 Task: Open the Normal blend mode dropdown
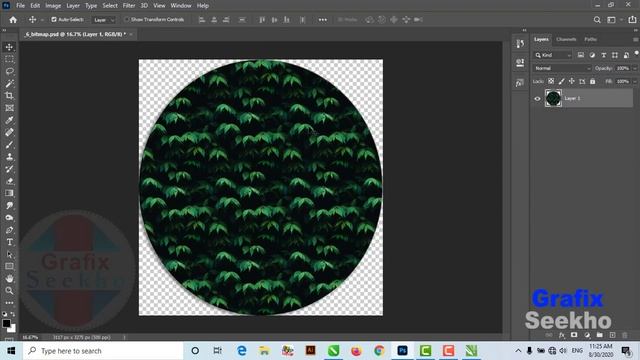pos(562,68)
